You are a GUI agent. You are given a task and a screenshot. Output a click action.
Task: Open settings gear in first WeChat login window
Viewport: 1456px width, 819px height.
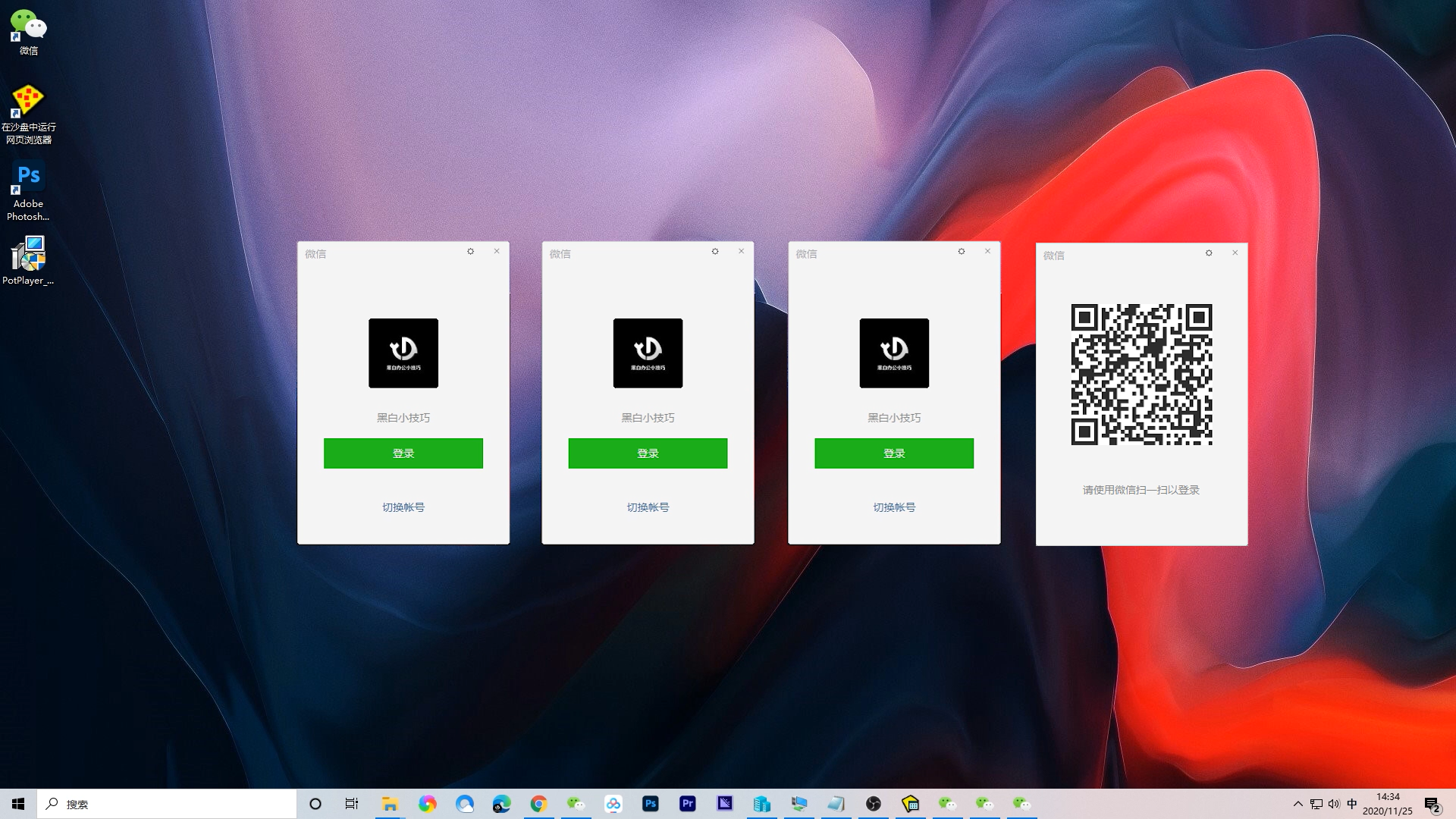(x=470, y=252)
